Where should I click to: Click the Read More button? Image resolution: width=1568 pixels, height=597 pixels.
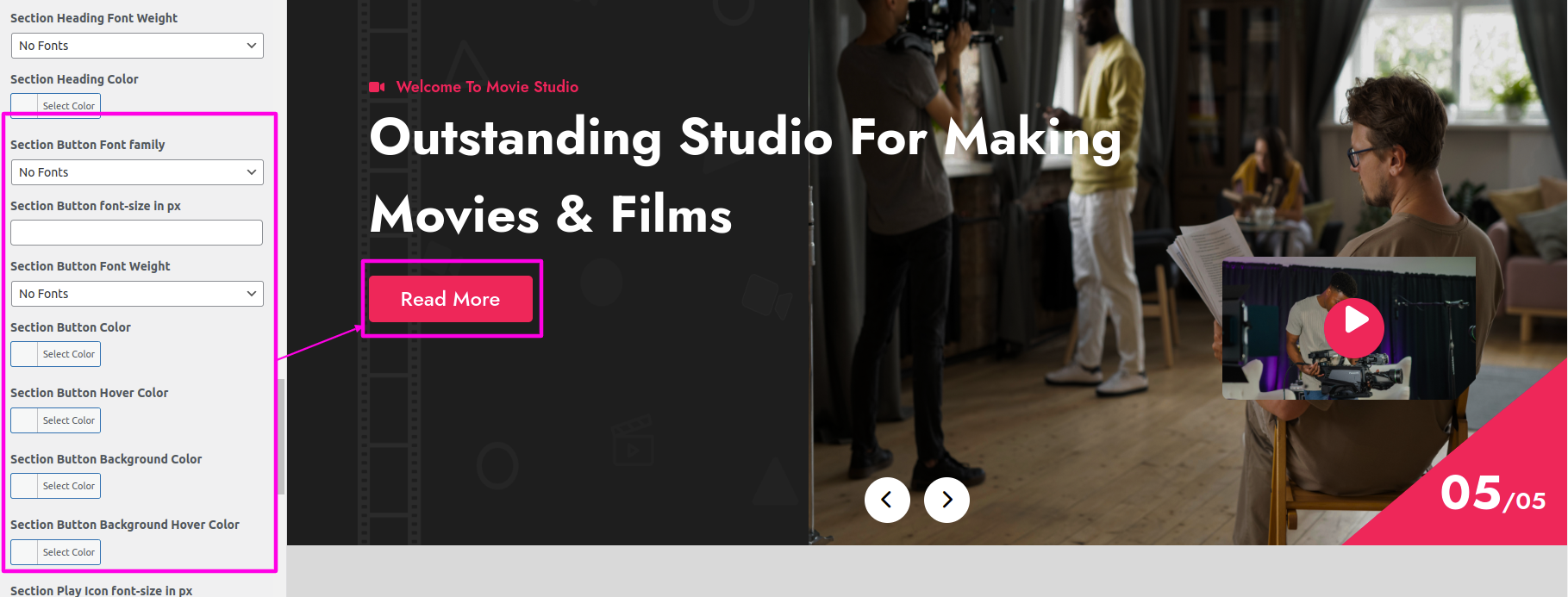pos(450,299)
